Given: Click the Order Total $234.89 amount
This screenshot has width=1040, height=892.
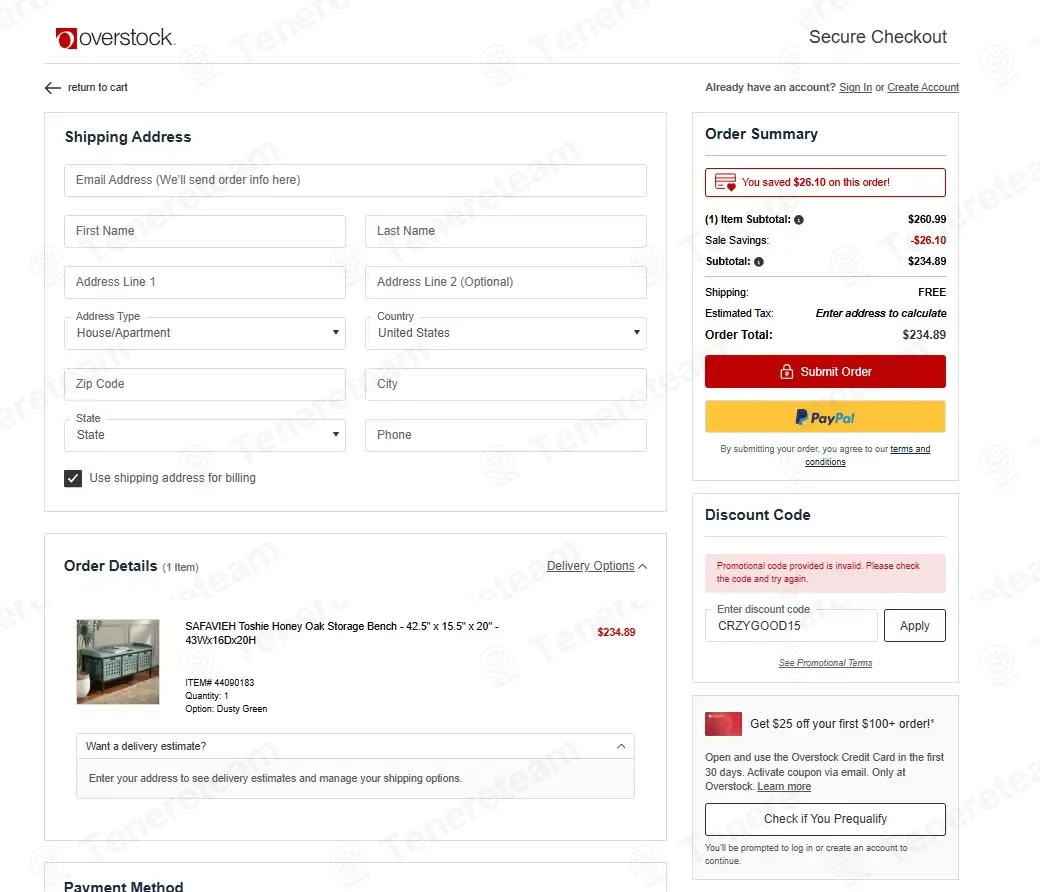Looking at the screenshot, I should [x=924, y=336].
